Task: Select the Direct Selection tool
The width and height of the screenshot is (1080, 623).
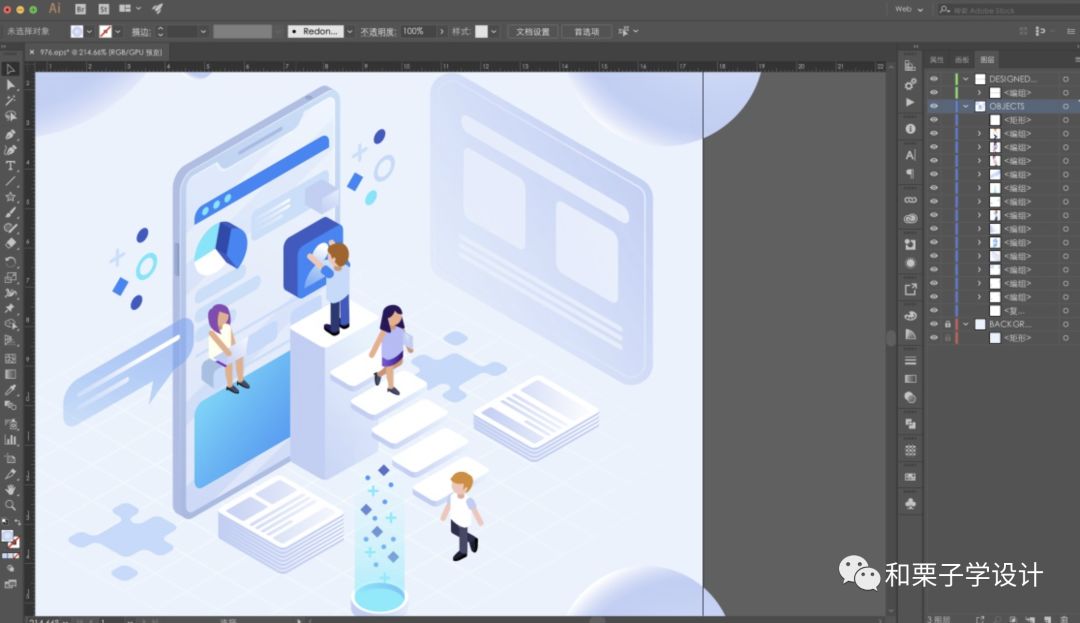Action: [10, 85]
